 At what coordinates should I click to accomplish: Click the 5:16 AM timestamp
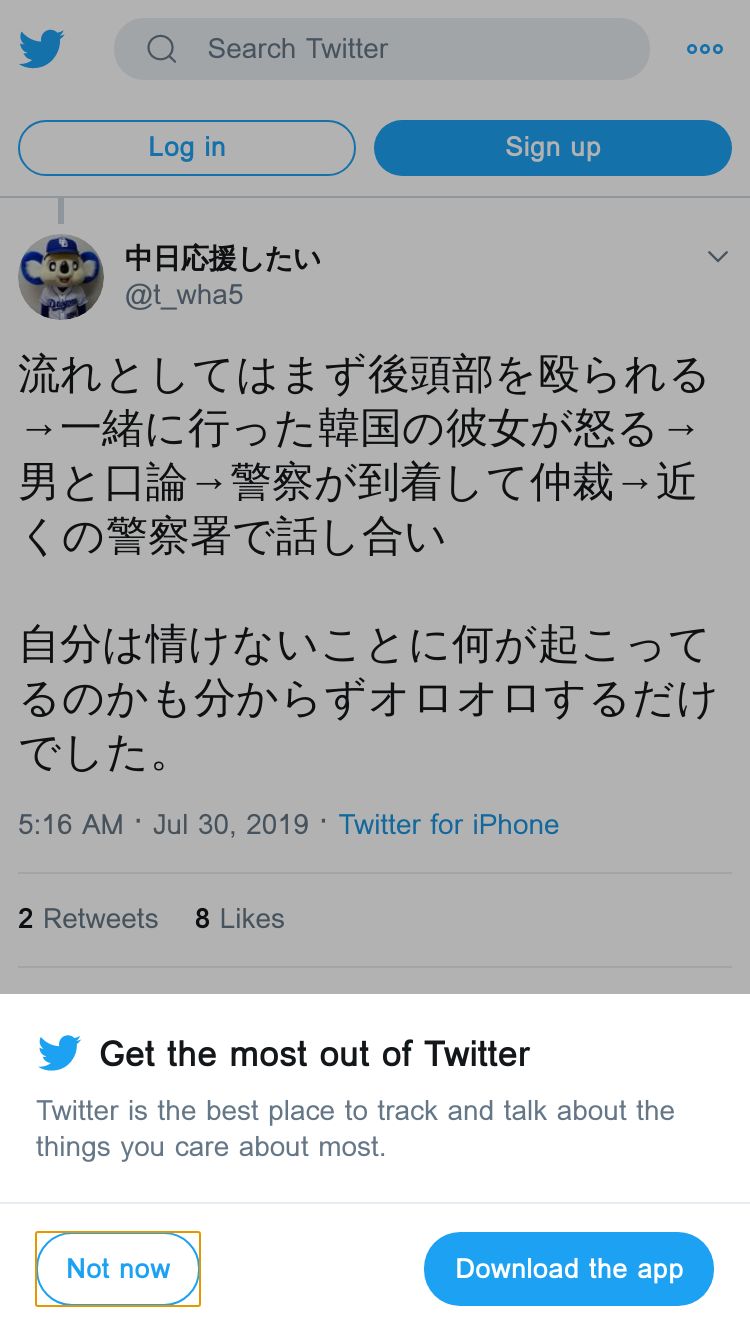point(70,825)
